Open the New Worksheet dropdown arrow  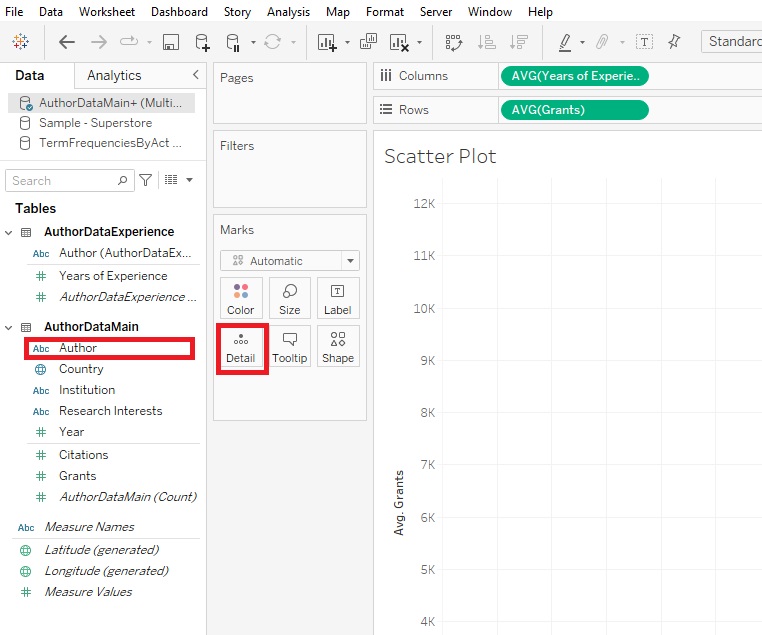click(x=347, y=43)
